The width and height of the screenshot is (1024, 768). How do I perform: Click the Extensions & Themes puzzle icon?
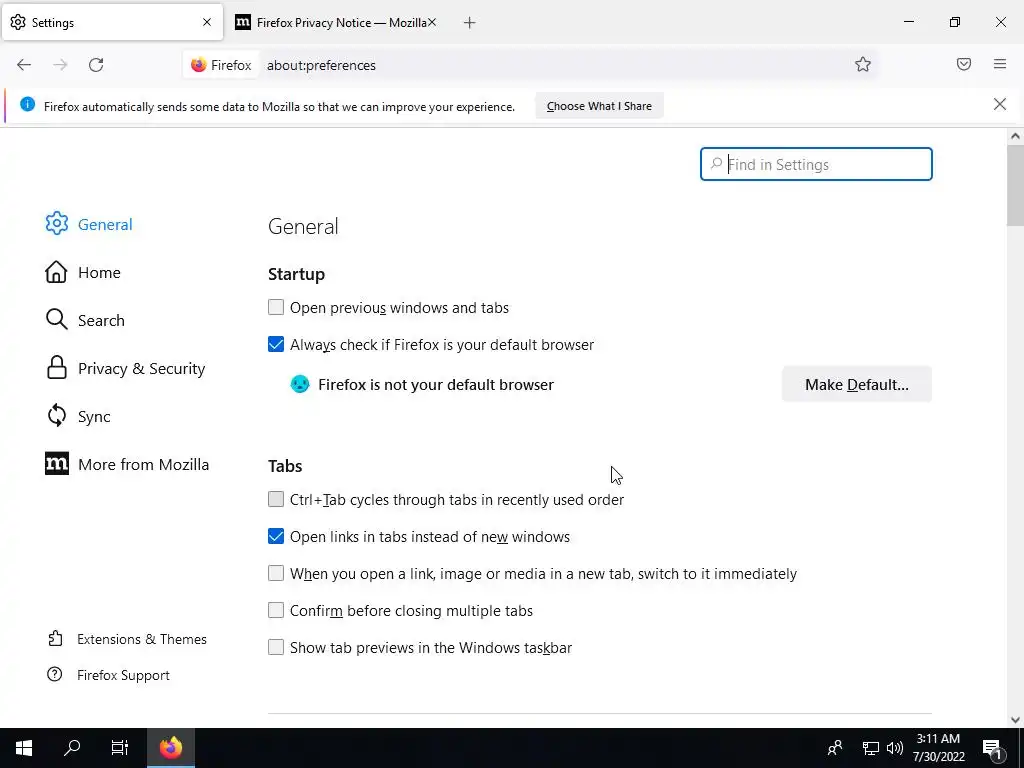(x=56, y=639)
